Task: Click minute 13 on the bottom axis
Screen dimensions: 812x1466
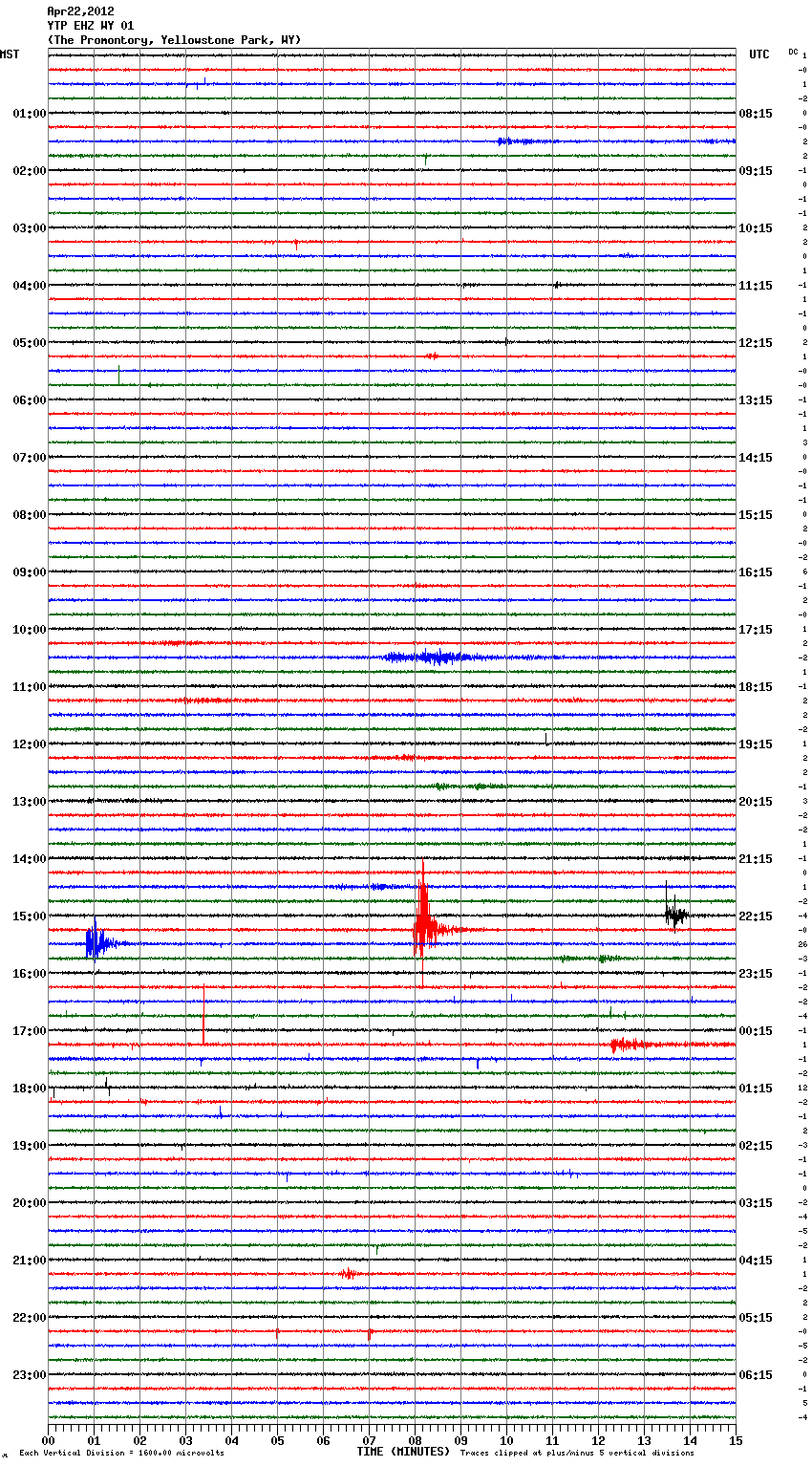Action: coord(645,1440)
